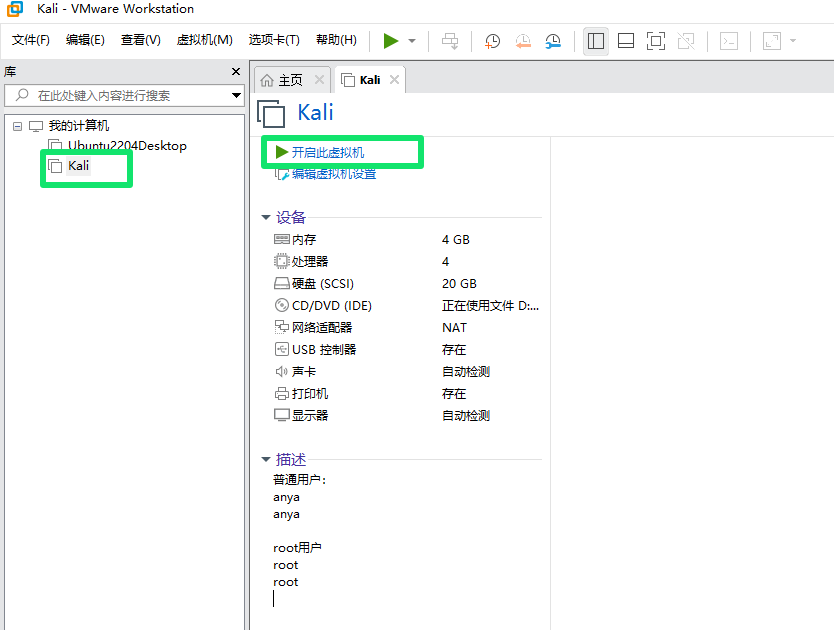
Task: Click the revert to snapshot icon
Action: click(523, 41)
